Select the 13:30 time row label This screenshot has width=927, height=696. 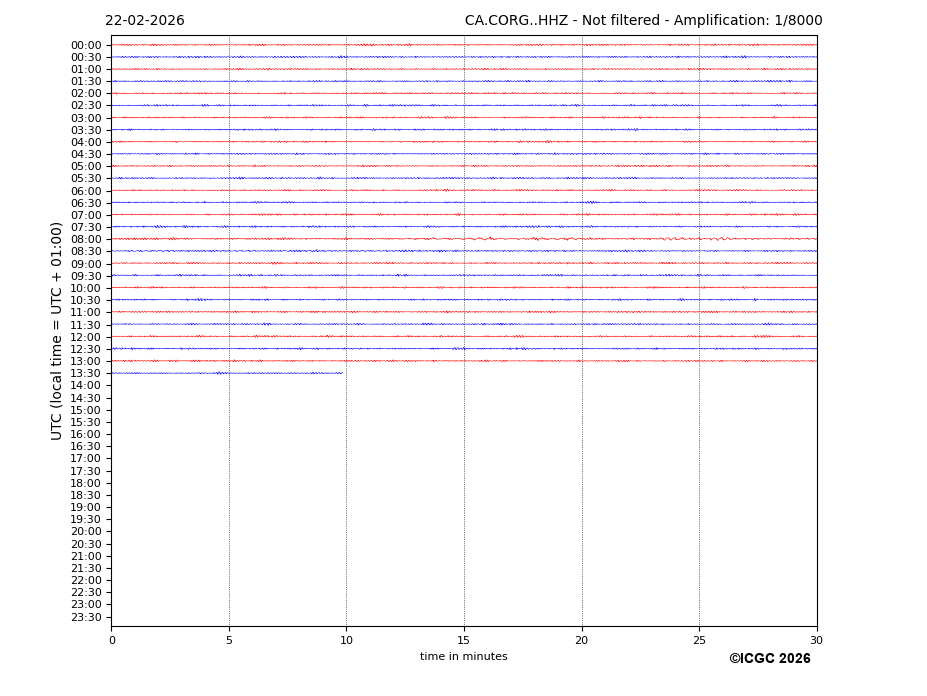[86, 374]
